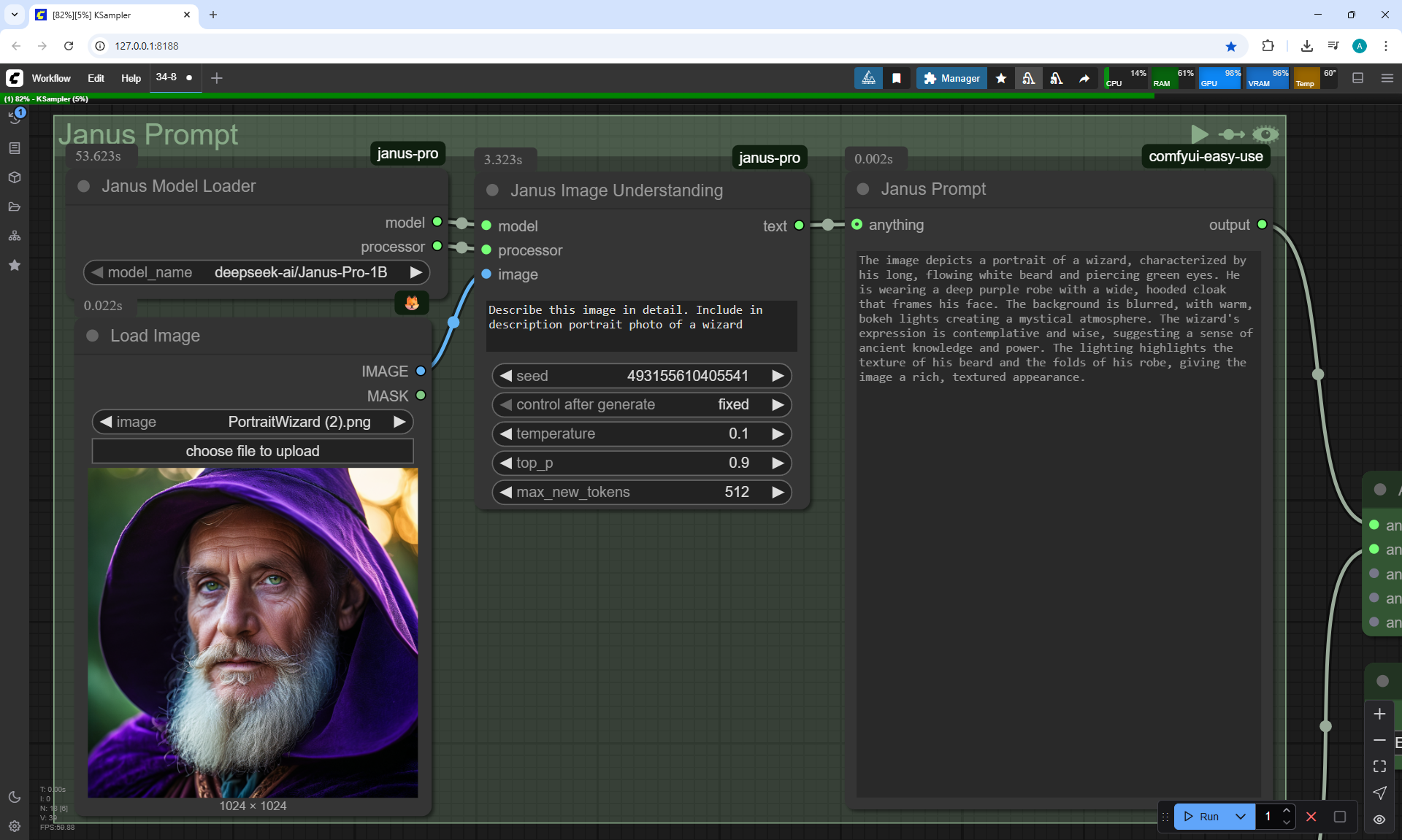Click the fit view icon

point(1379,766)
